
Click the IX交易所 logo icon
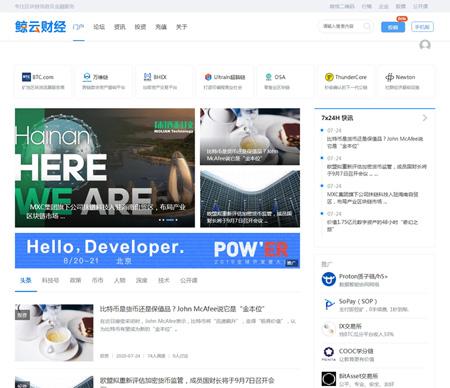(329, 329)
